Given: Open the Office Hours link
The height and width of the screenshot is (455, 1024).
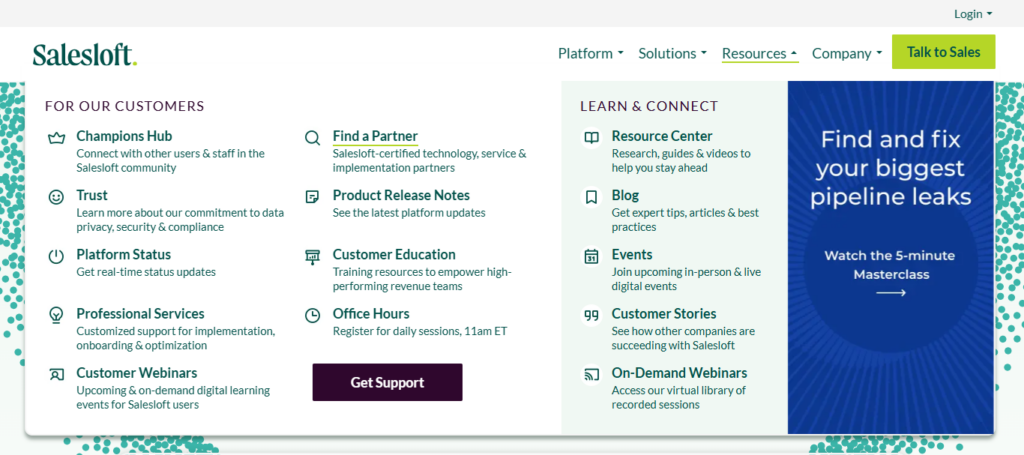Looking at the screenshot, I should point(371,314).
